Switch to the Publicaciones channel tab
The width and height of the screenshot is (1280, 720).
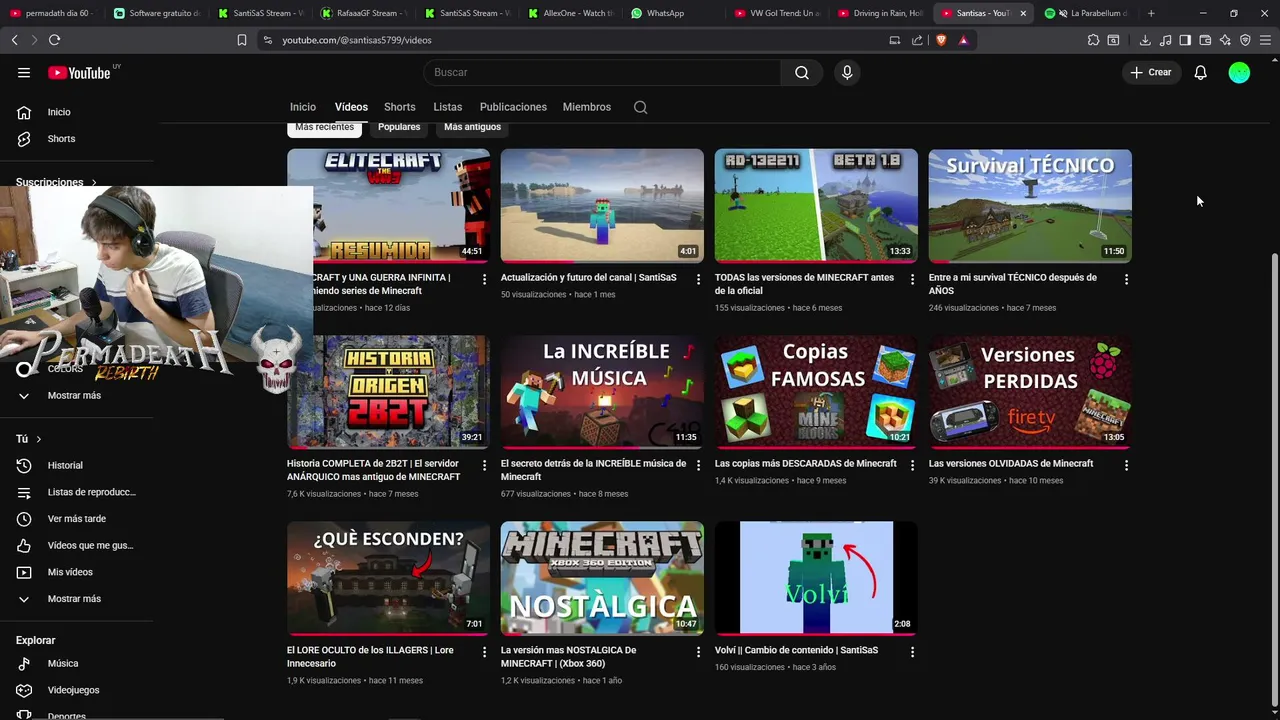pyautogui.click(x=513, y=107)
